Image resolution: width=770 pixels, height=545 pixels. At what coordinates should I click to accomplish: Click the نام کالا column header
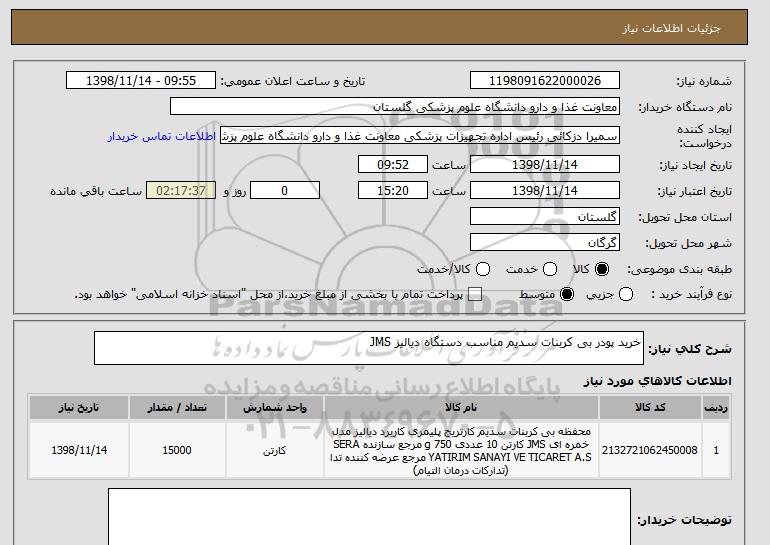point(461,408)
